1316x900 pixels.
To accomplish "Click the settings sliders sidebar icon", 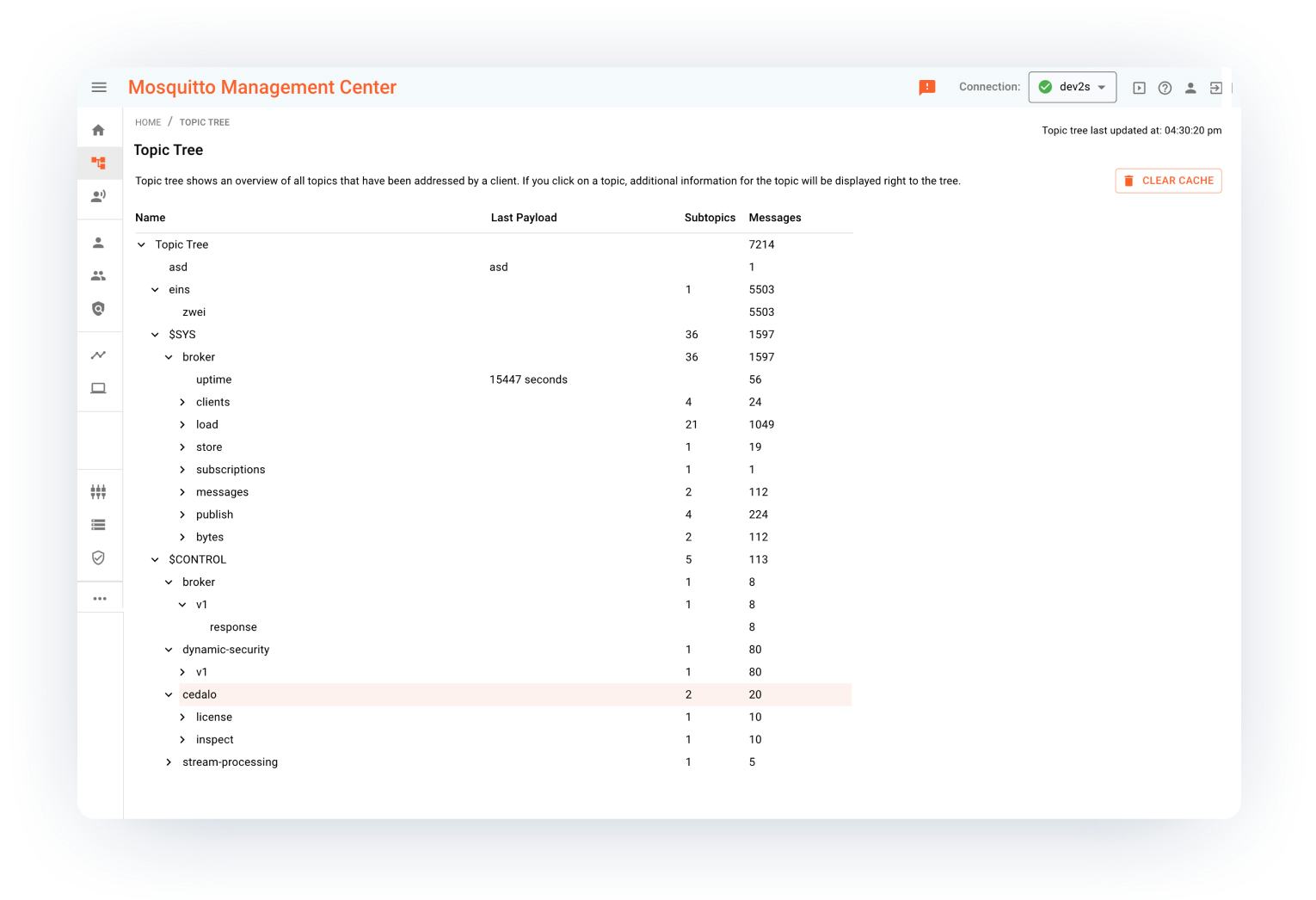I will [99, 490].
